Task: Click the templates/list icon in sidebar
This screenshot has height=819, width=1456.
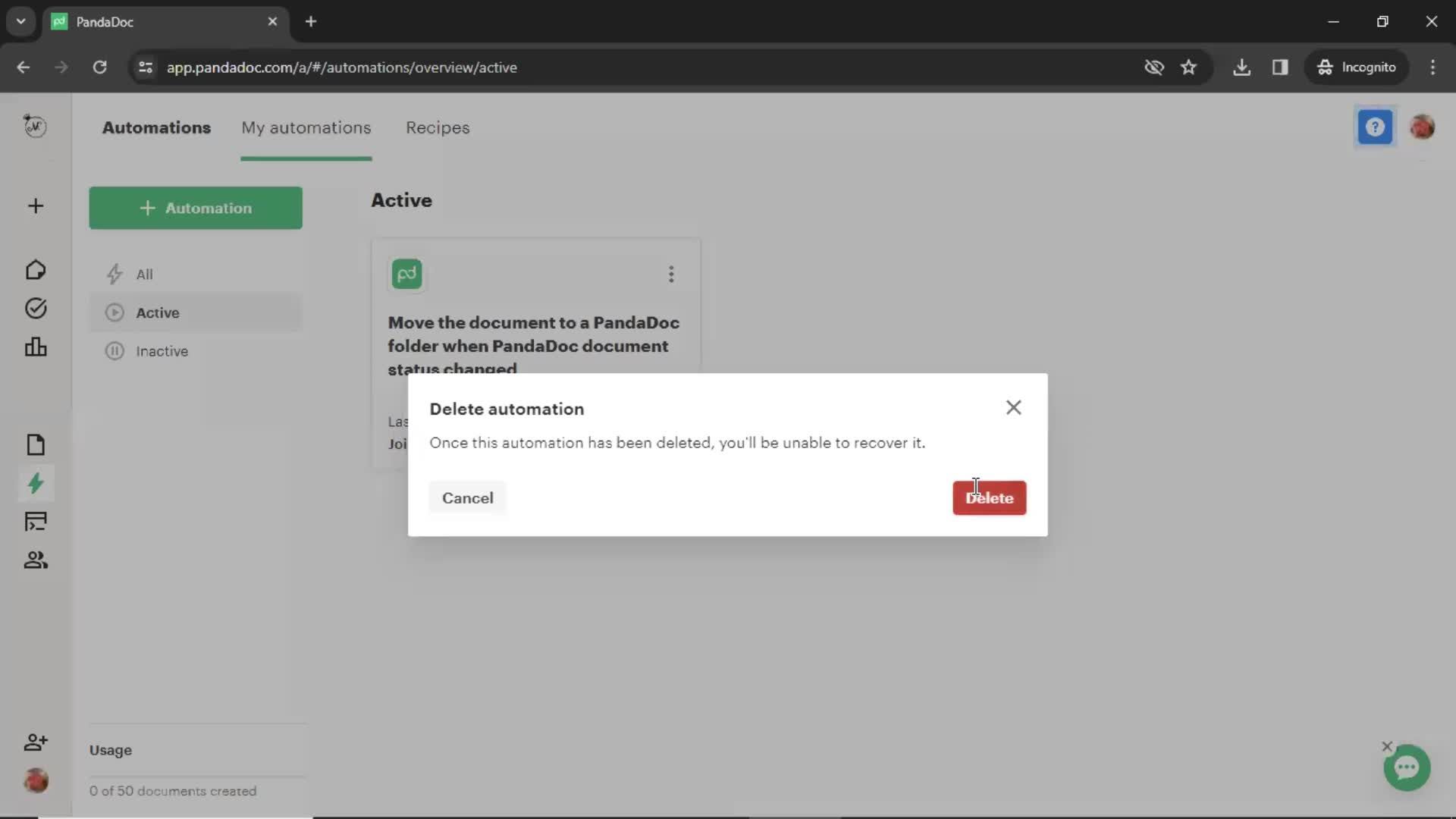Action: click(x=35, y=522)
